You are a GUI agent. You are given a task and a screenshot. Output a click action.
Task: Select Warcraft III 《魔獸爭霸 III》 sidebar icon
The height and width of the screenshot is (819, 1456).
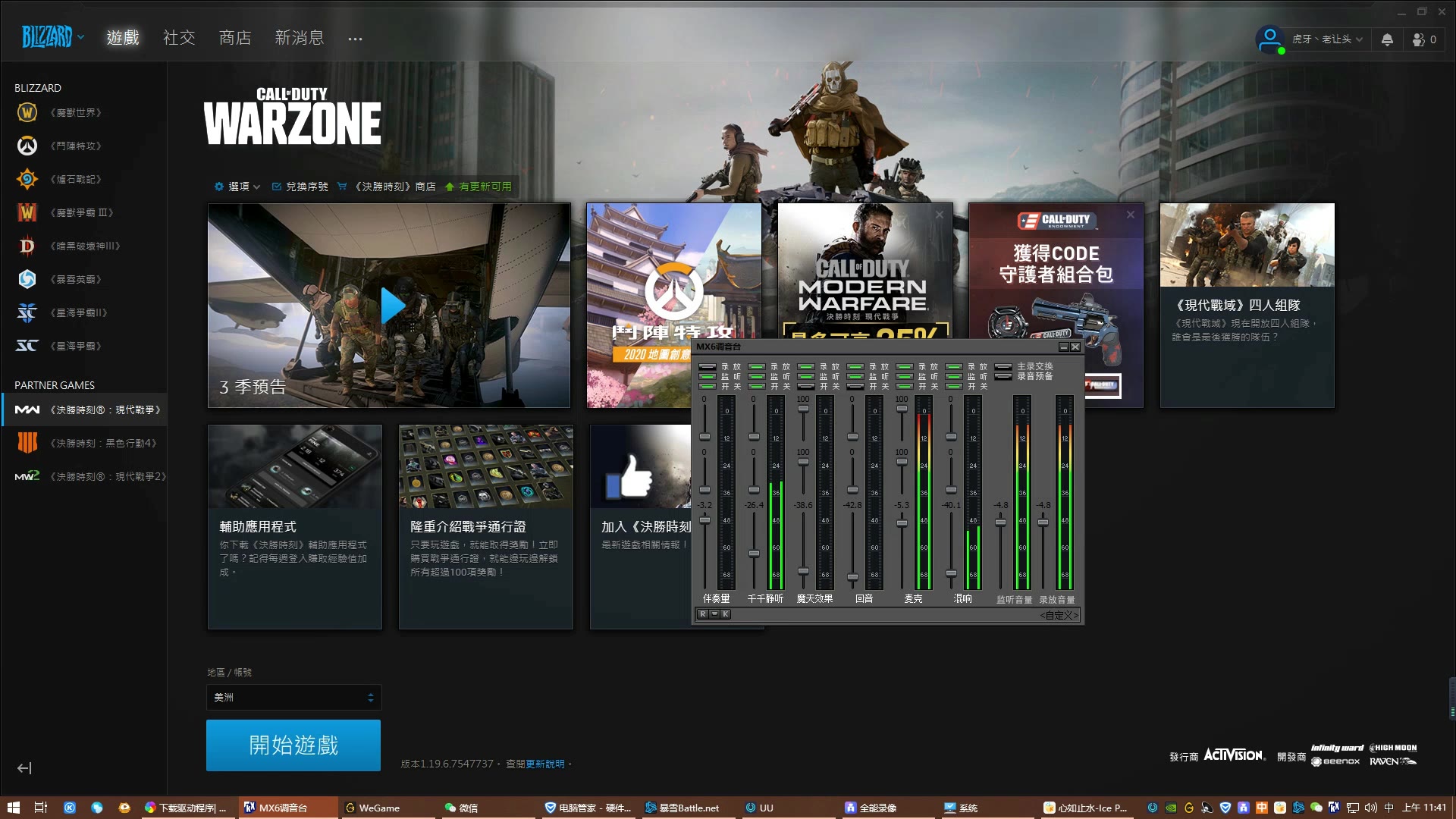[27, 212]
